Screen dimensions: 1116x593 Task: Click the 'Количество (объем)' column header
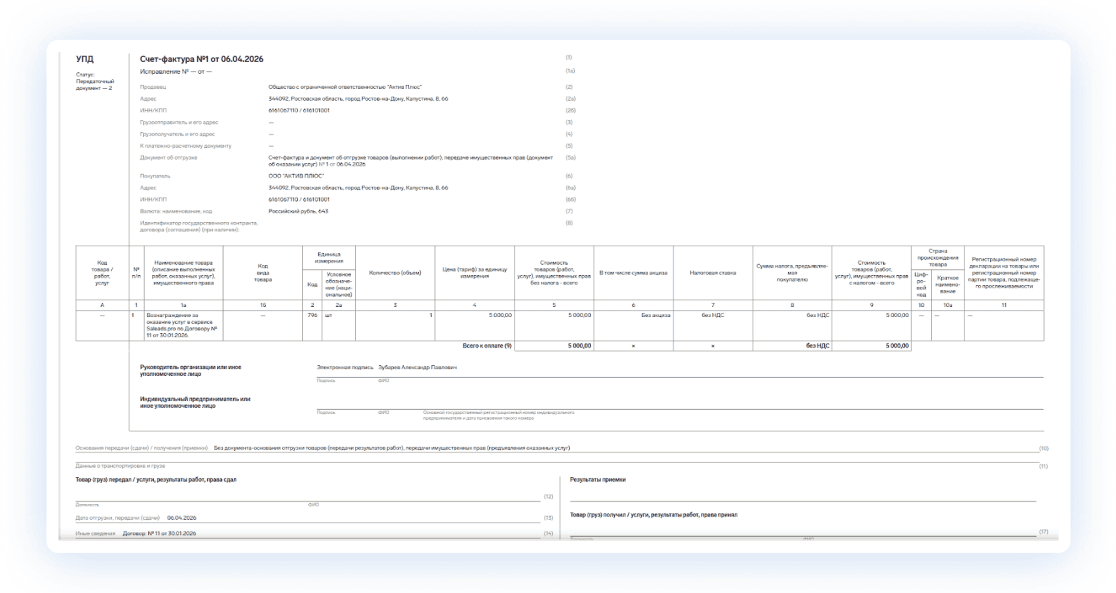(x=395, y=272)
